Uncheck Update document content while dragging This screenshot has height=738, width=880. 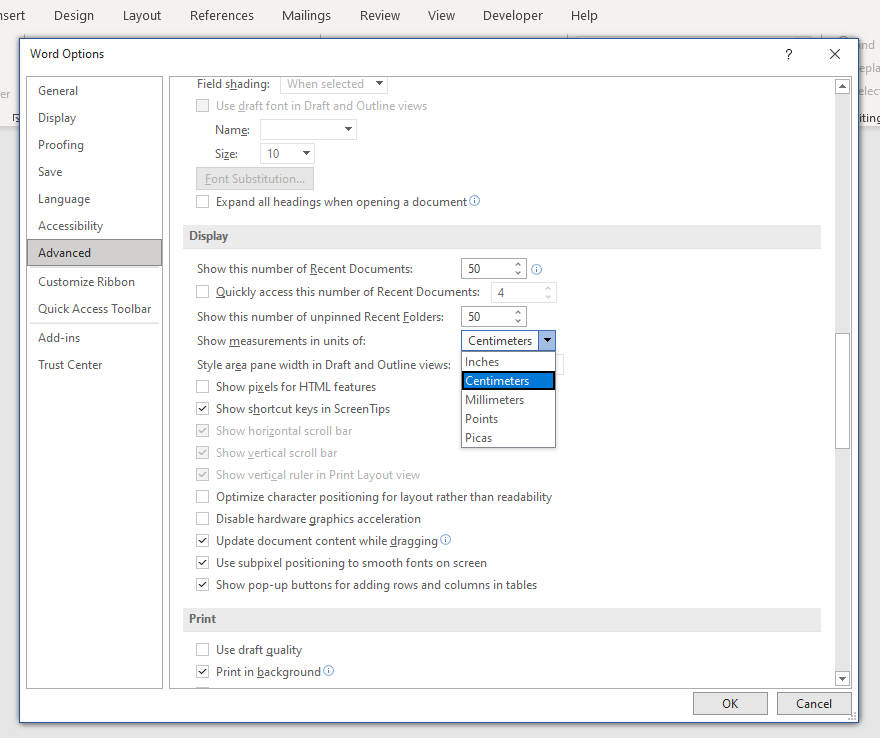pyautogui.click(x=203, y=540)
